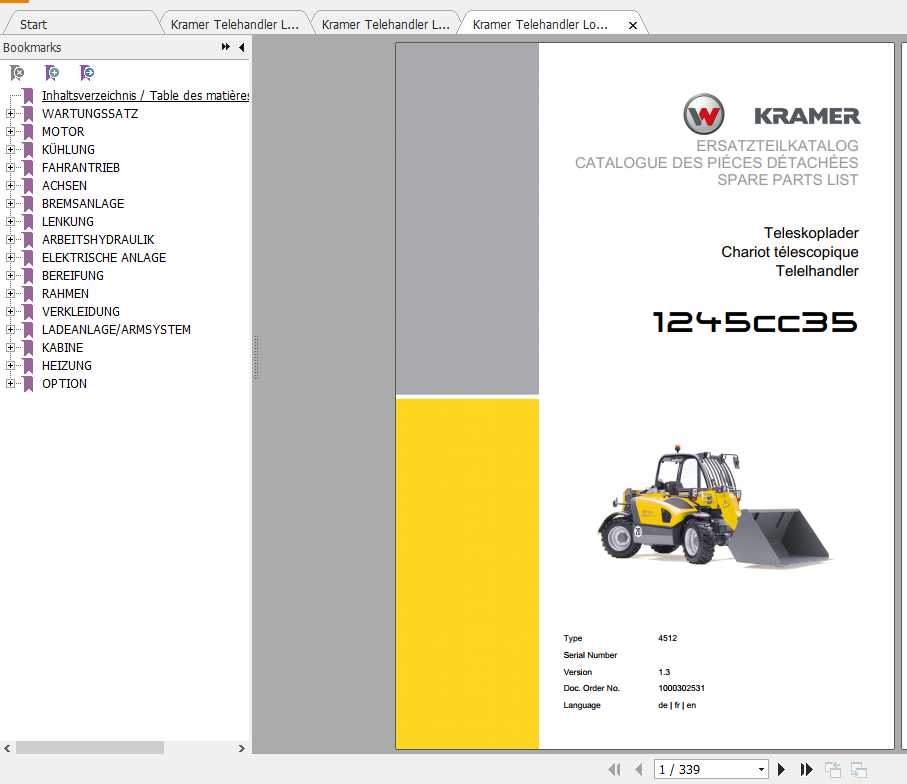
Task: Expand the LENKUNG bookmark node
Action: (10, 221)
